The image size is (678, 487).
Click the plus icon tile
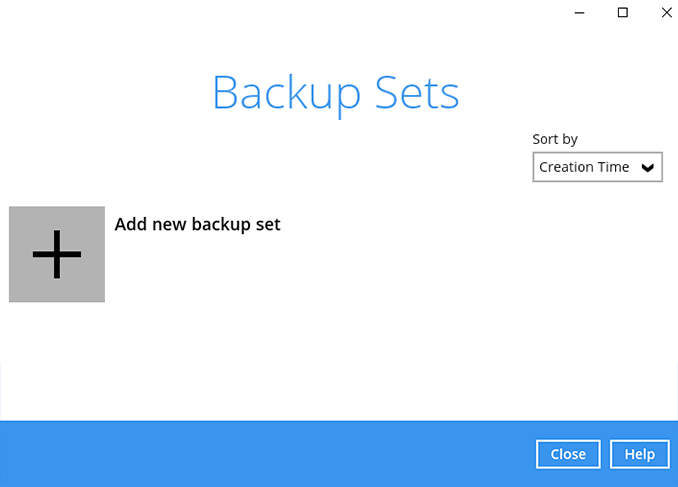click(x=57, y=254)
